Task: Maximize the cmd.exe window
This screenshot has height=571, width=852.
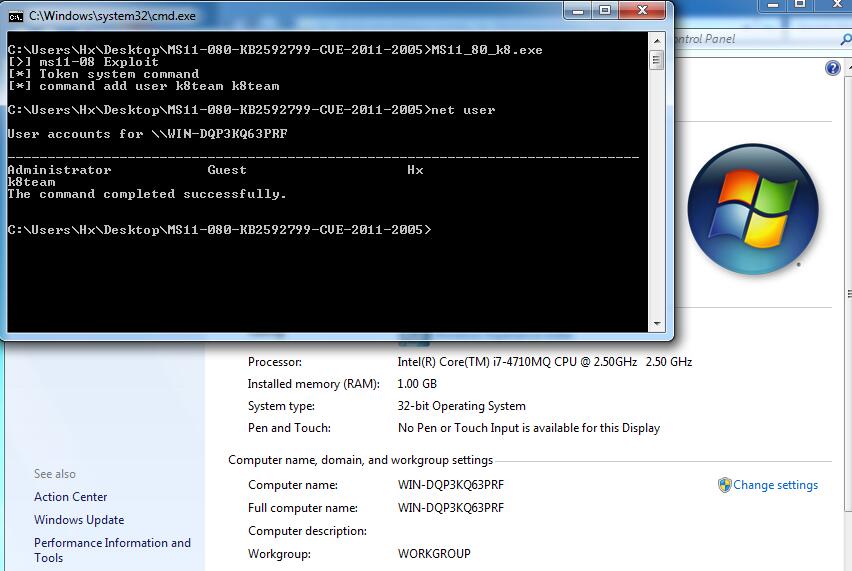Action: (606, 11)
